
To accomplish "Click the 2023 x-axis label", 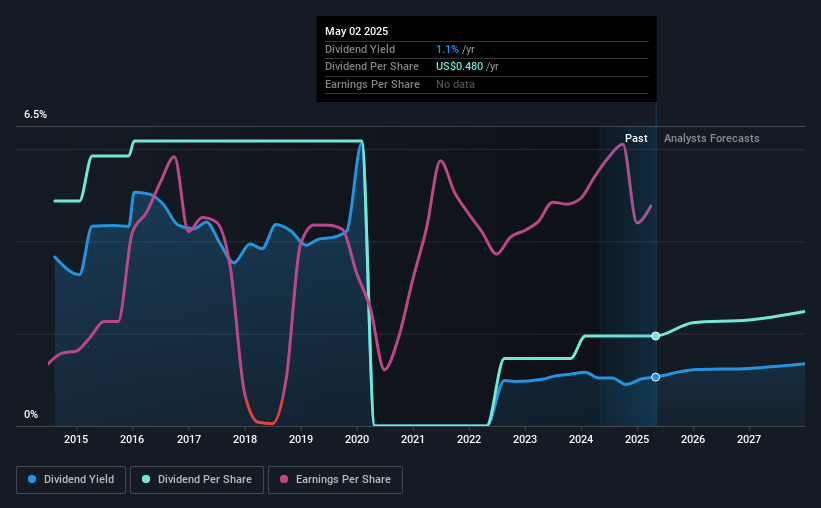I will [x=525, y=439].
